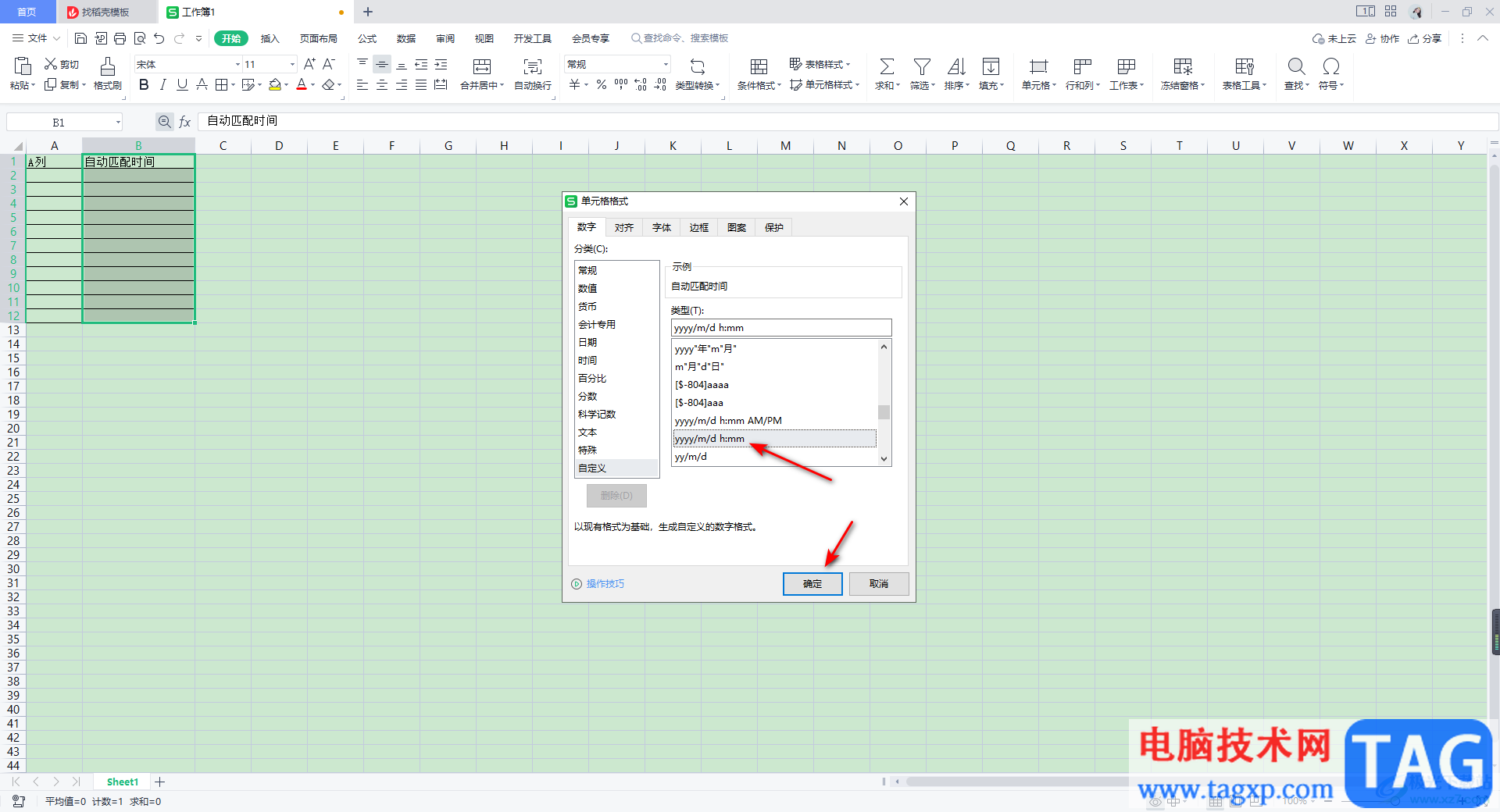Click the AutoSum sigma icon
This screenshot has height=812, width=1500.
point(887,66)
